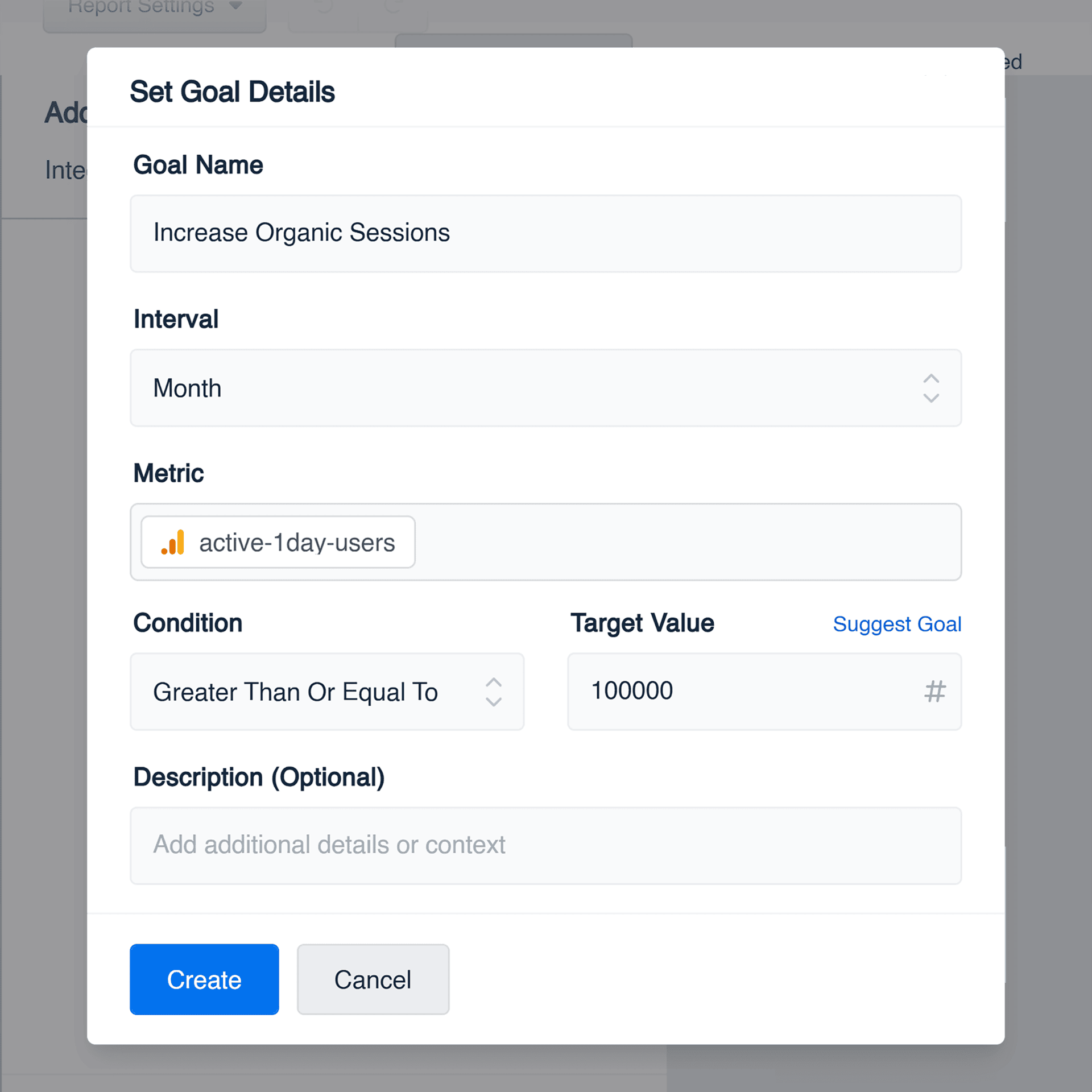Select the active-1day-users metric chip
Image resolution: width=1092 pixels, height=1092 pixels.
pos(278,542)
